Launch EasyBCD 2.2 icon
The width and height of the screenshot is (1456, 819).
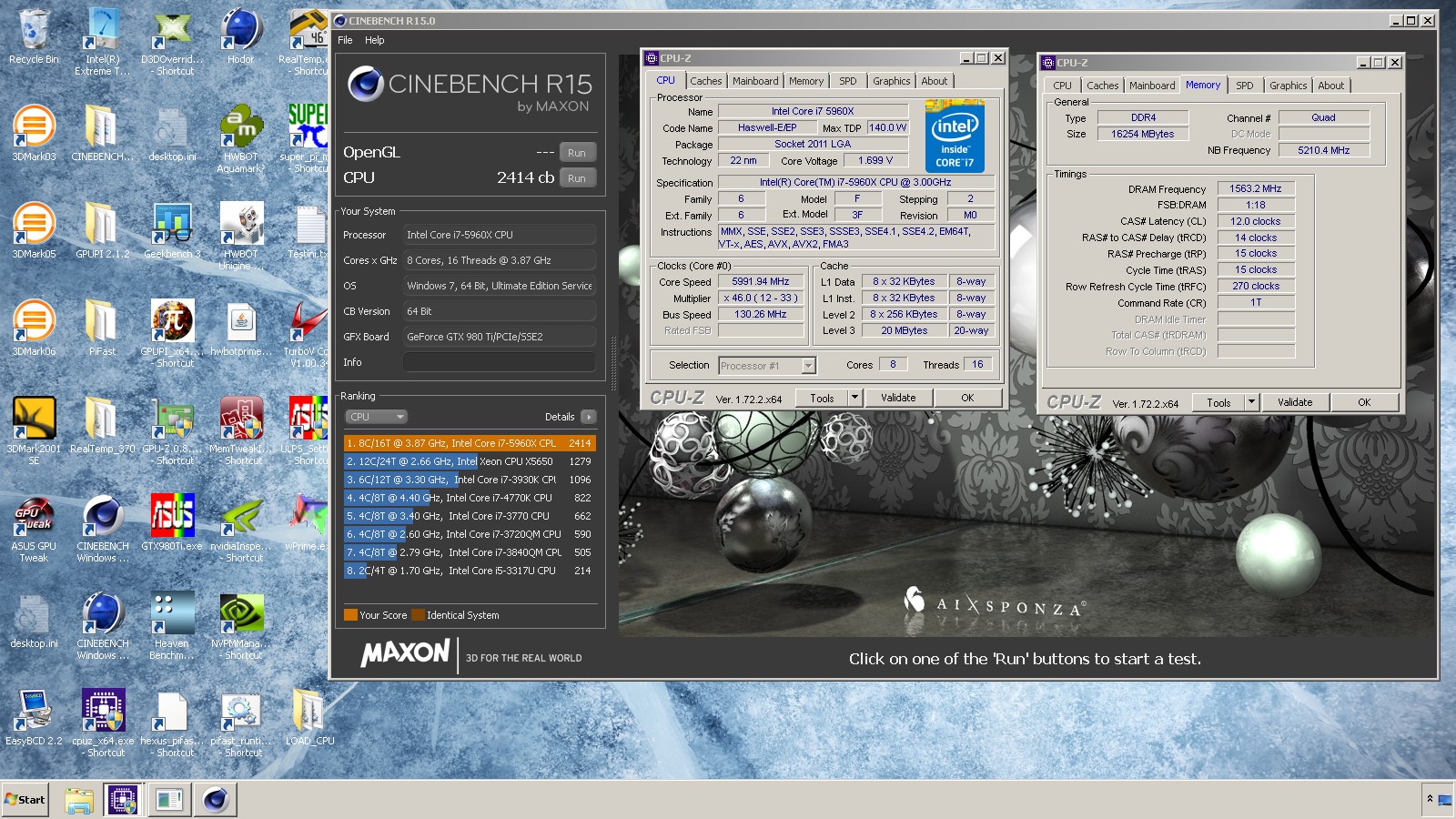tap(34, 717)
